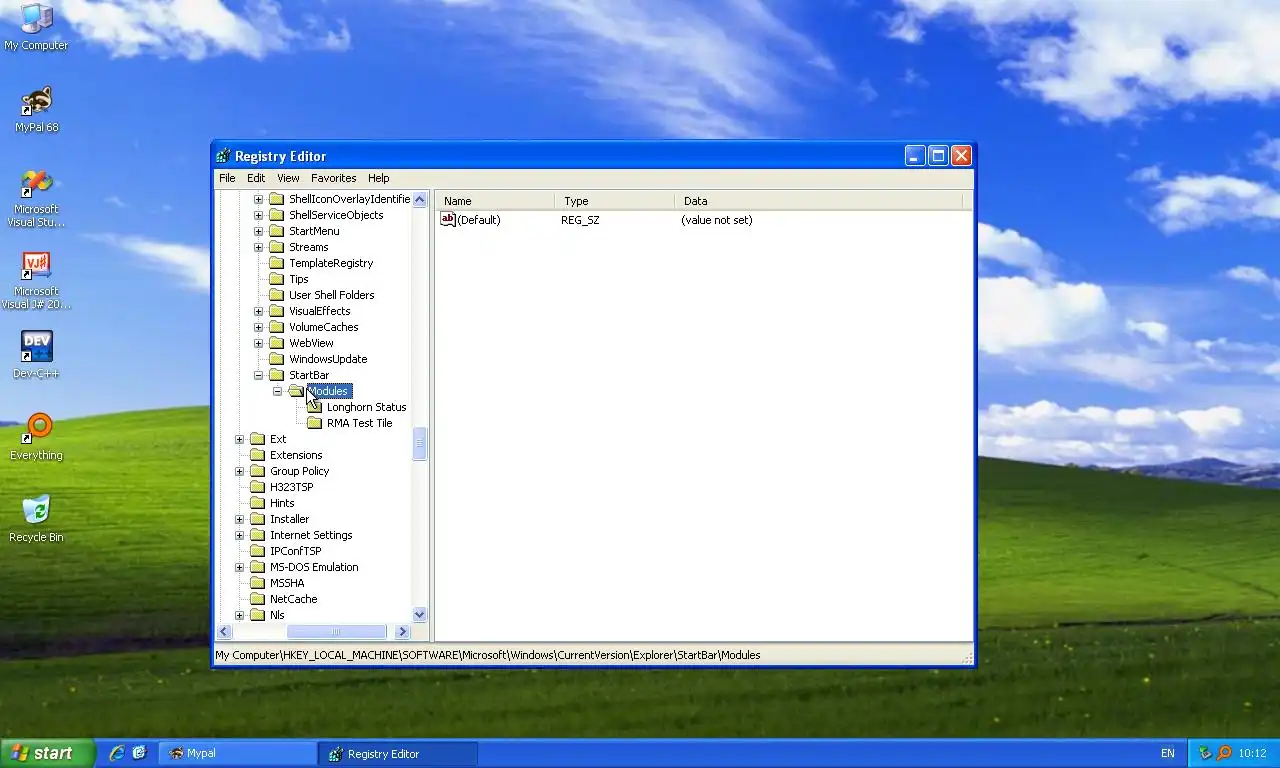Viewport: 1280px width, 768px height.
Task: Select folder icon of RMA Test Tile
Action: (x=315, y=423)
